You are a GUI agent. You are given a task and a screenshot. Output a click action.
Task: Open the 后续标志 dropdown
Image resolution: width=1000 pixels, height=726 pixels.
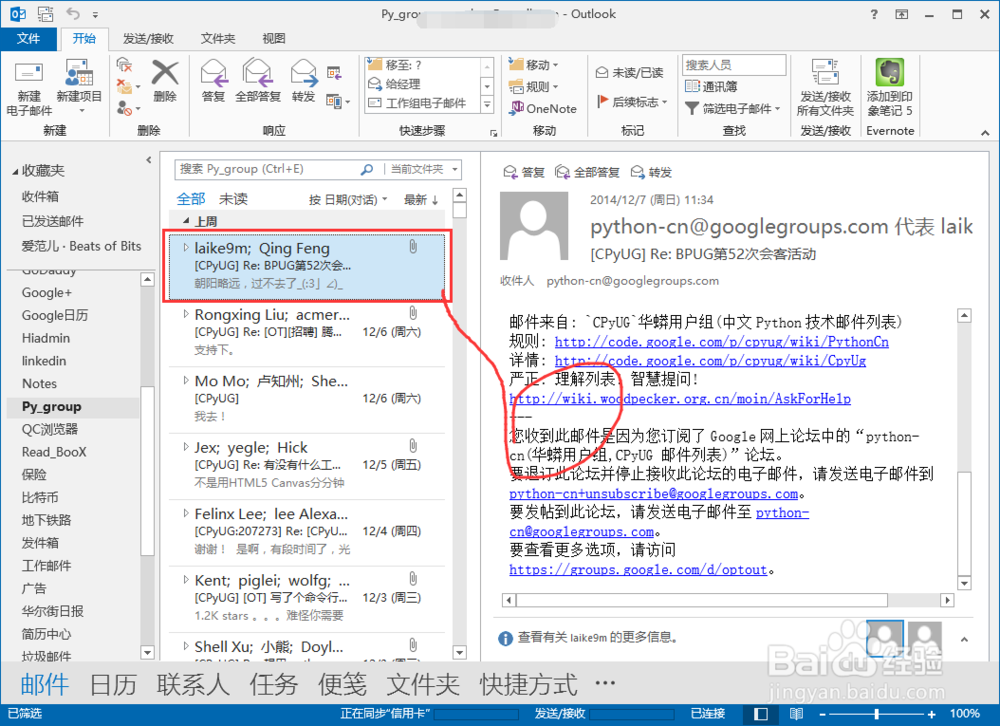[632, 101]
